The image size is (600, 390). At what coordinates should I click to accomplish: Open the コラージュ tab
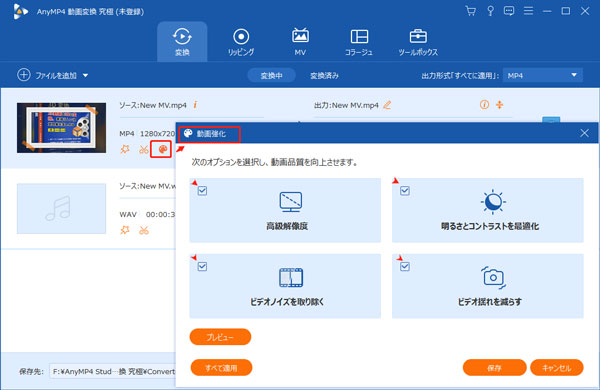359,42
